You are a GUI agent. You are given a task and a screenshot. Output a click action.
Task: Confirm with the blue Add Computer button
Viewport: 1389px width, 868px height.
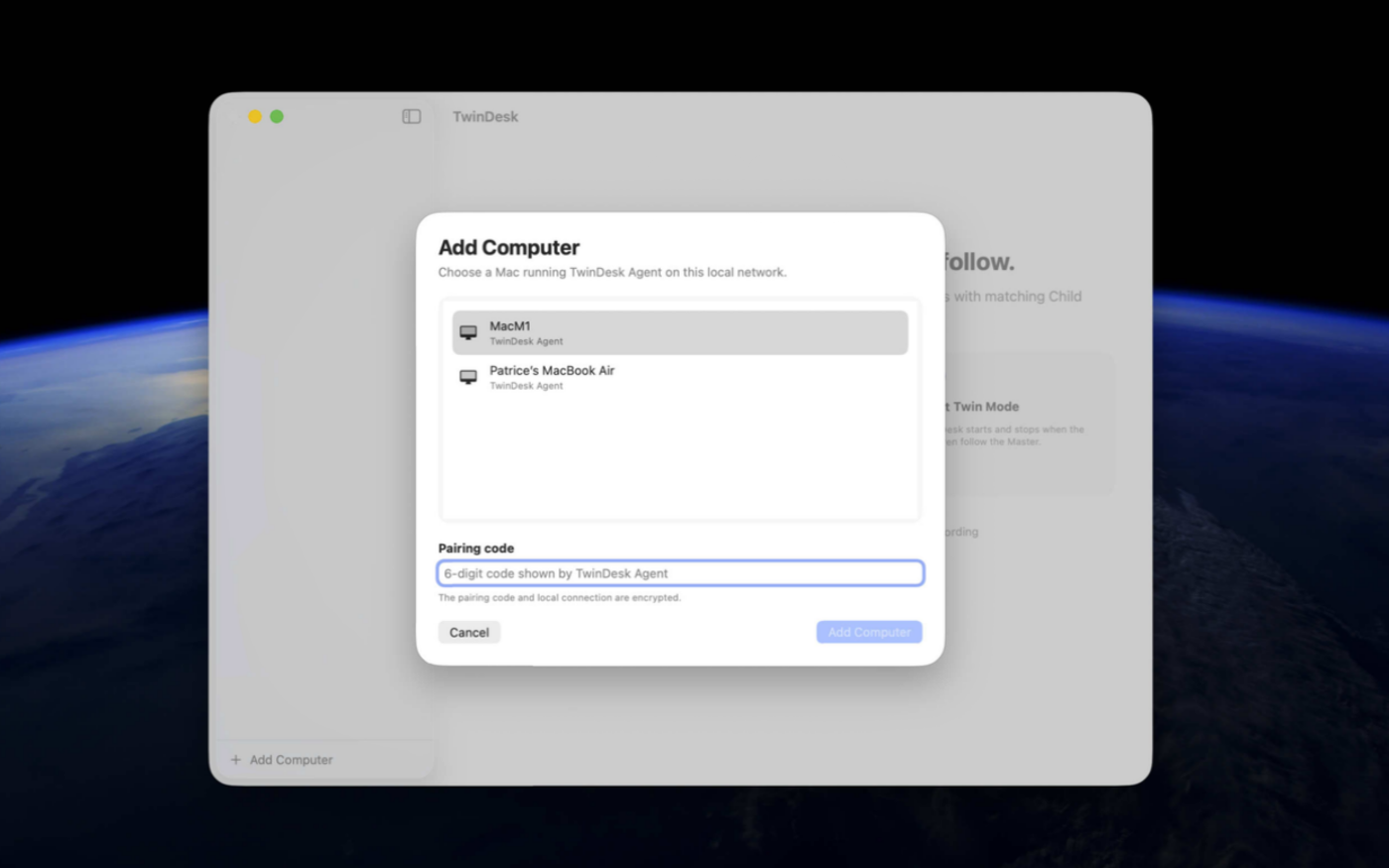tap(869, 632)
